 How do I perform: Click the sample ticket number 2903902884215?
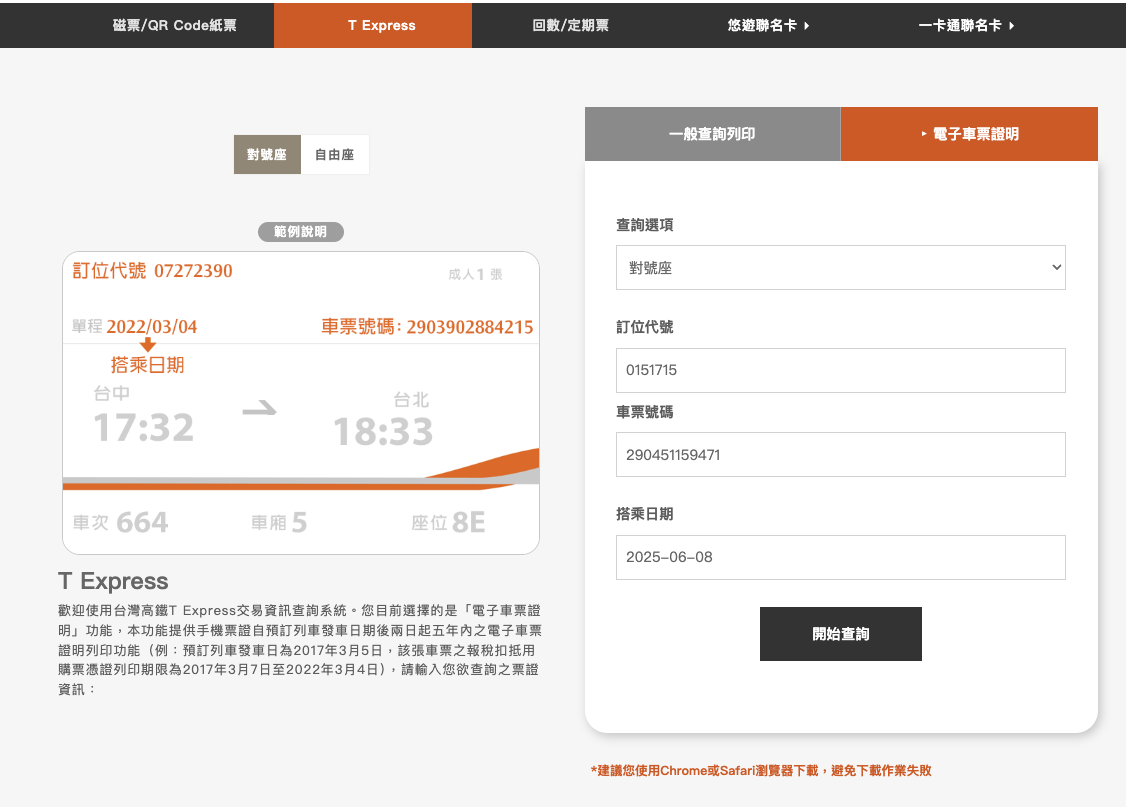(469, 327)
